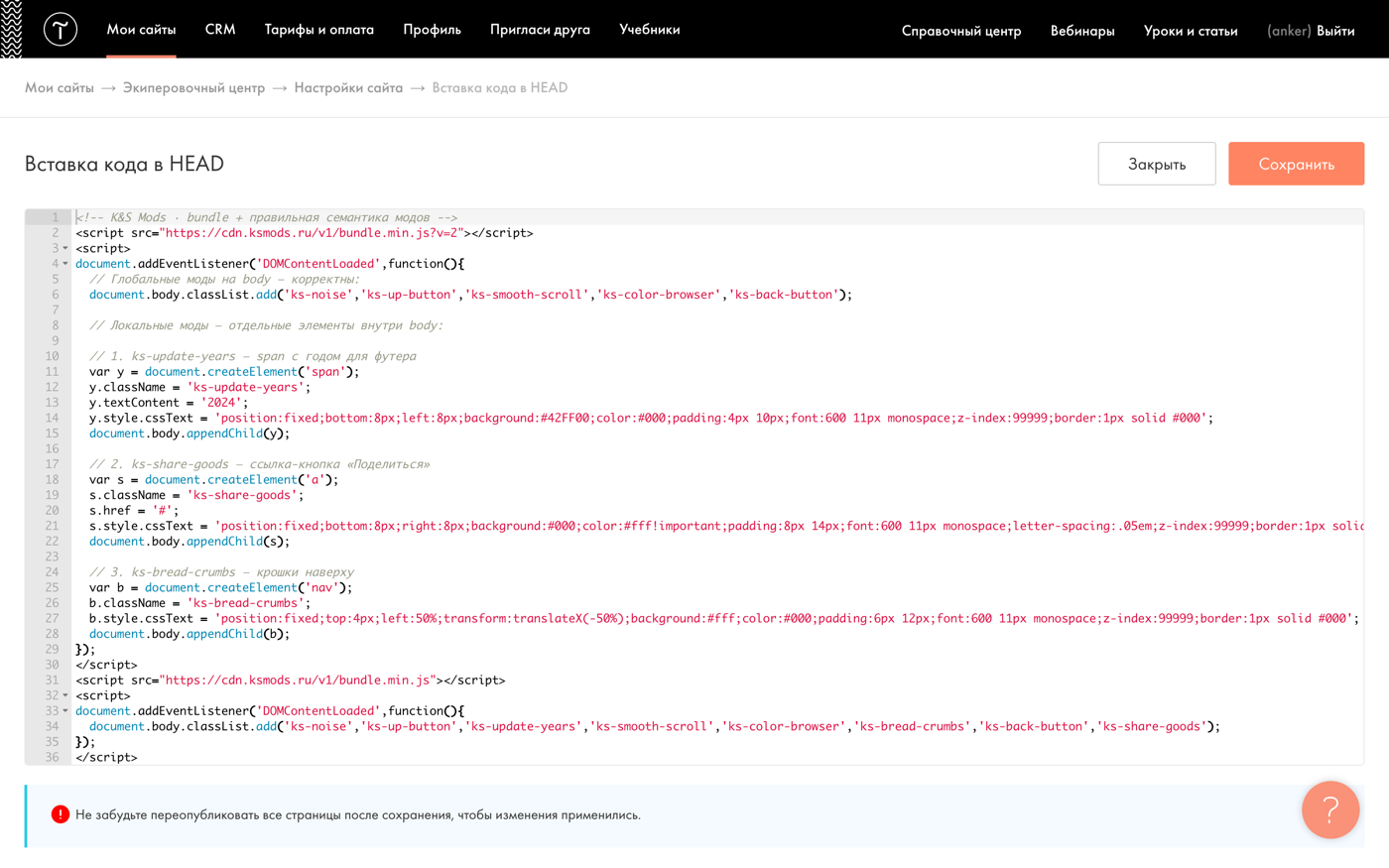The height and width of the screenshot is (868, 1389).
Task: Click the '3. ks-bread-crumbs' comment line
Action: tap(221, 572)
